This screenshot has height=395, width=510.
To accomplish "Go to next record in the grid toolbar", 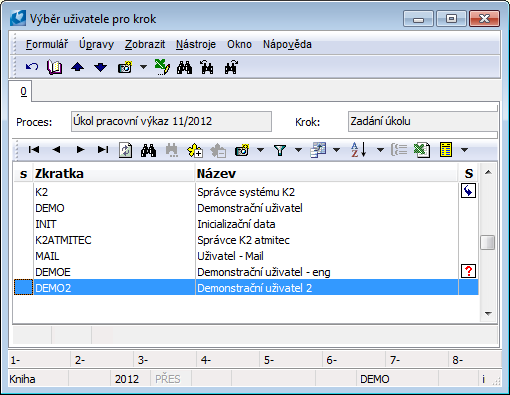I will click(x=80, y=150).
